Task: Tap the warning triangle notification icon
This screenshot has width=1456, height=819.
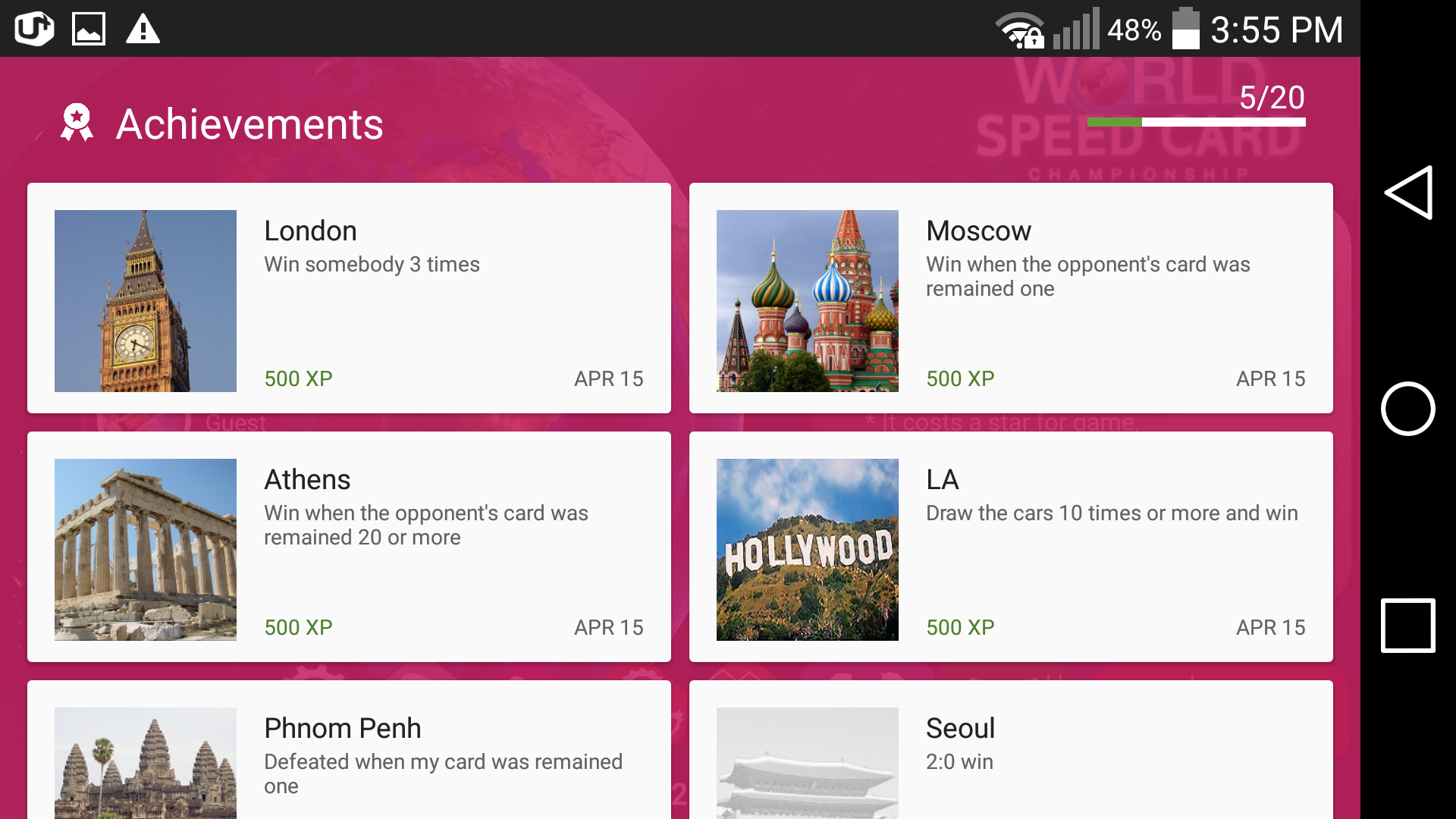Action: point(143,30)
